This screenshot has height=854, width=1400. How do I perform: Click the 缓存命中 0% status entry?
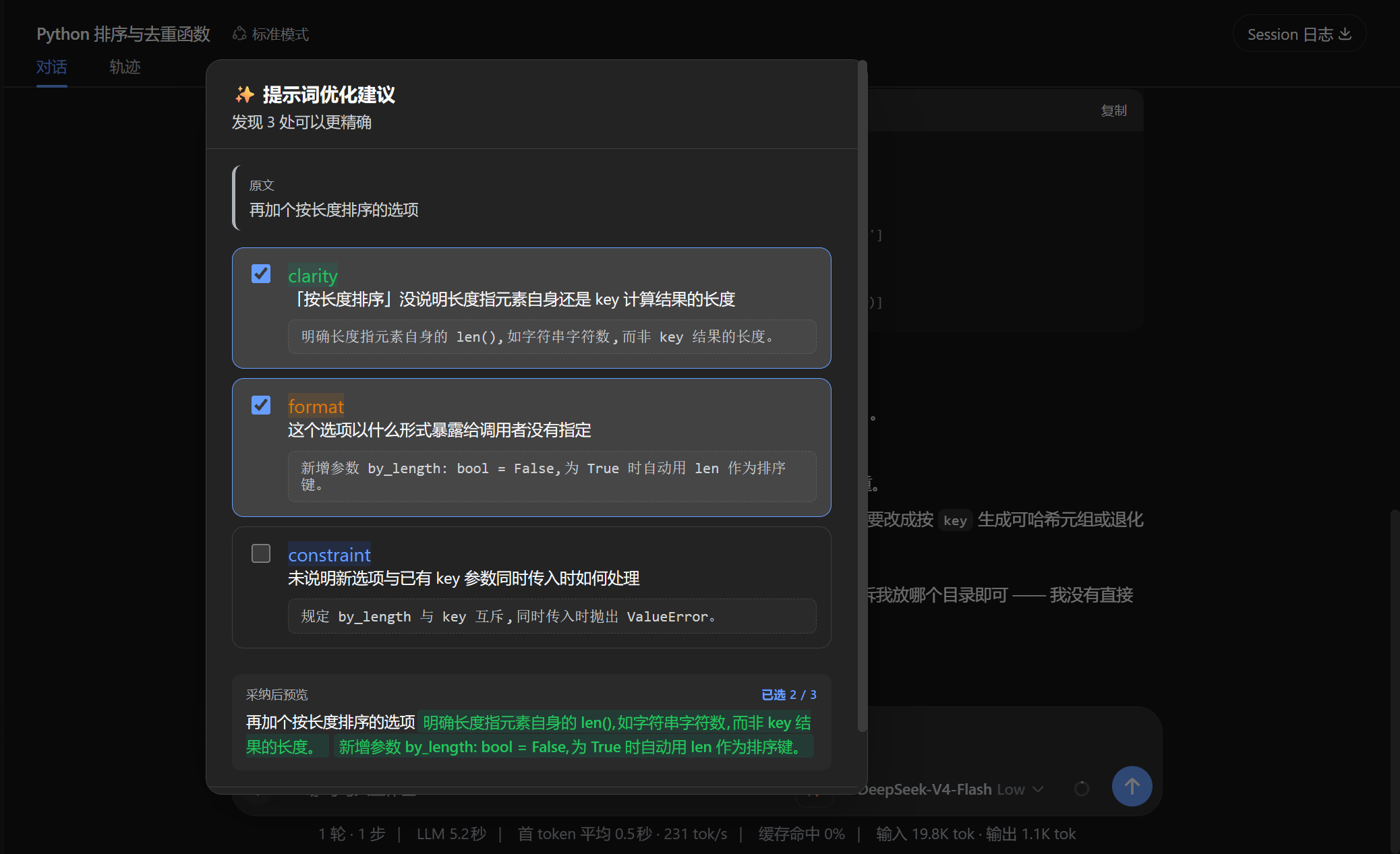coord(801,834)
